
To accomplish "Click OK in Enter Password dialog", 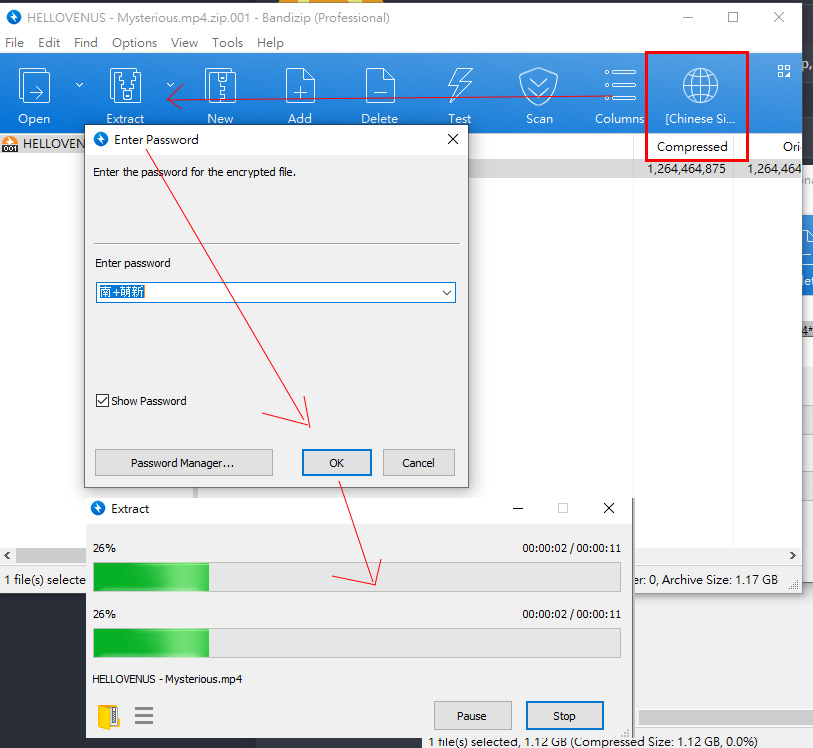I will 337,462.
